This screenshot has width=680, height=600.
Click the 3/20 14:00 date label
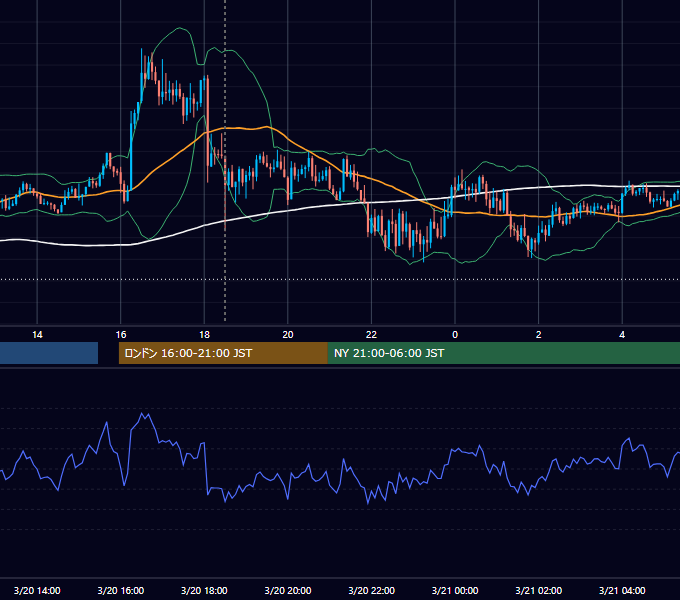[37, 590]
